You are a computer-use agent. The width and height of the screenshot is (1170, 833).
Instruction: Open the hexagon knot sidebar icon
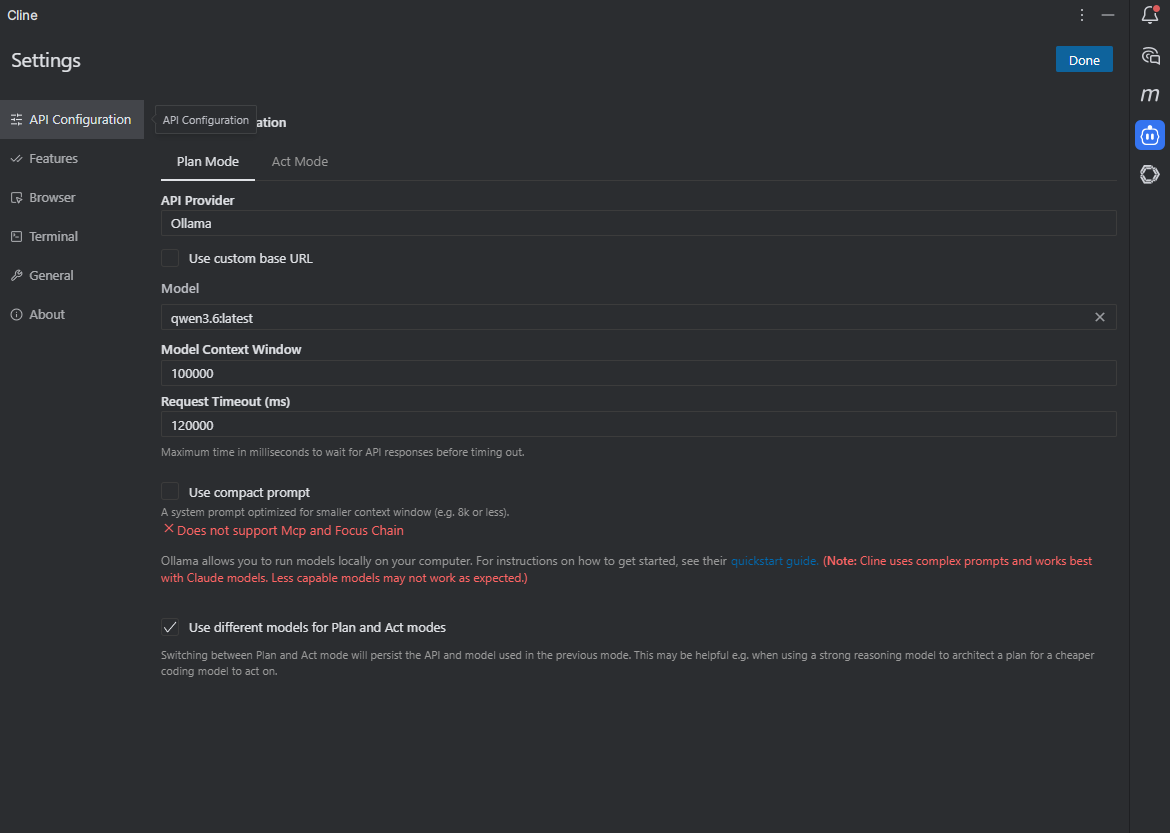pyautogui.click(x=1150, y=174)
